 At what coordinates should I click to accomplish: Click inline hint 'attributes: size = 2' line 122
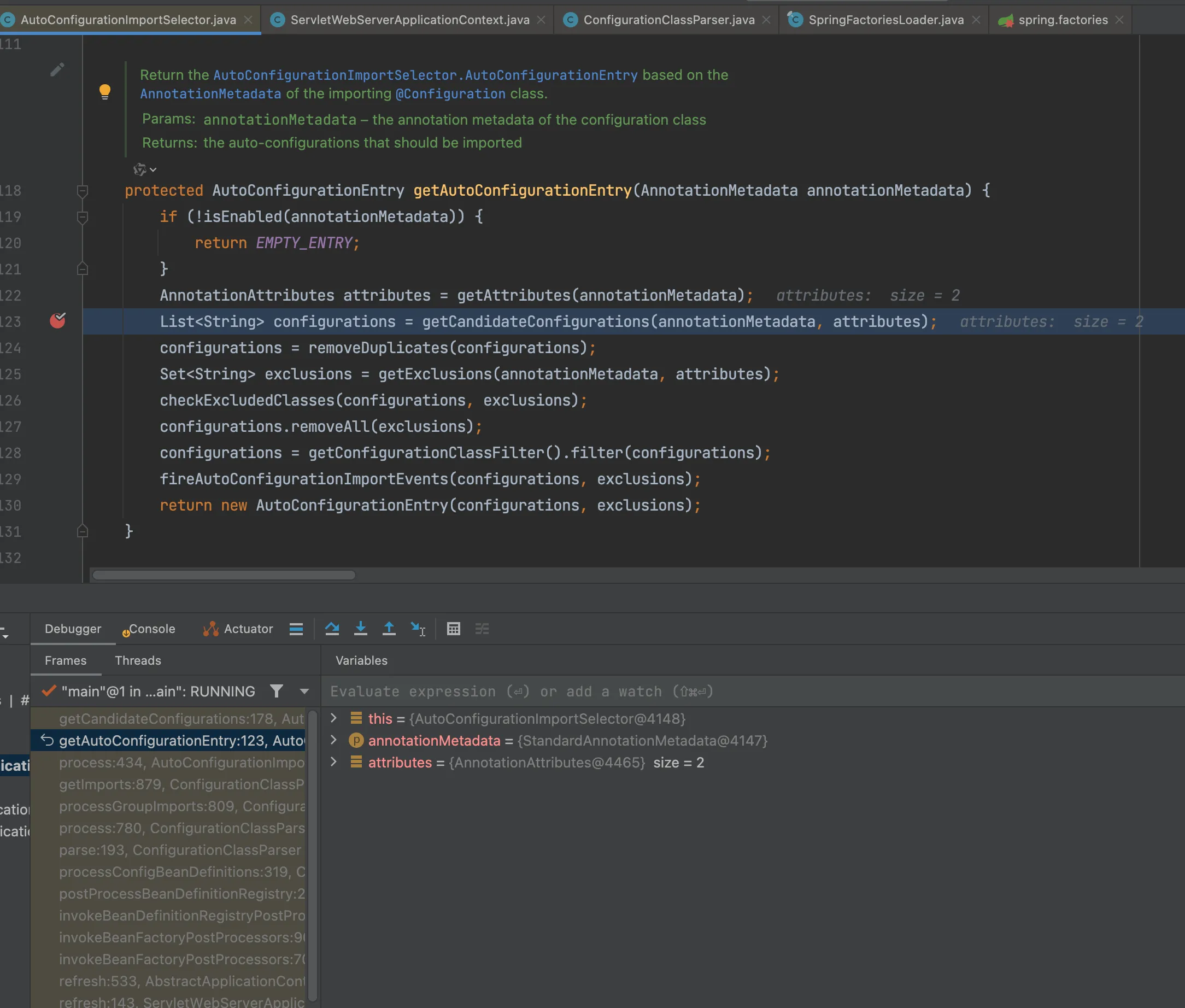point(868,295)
